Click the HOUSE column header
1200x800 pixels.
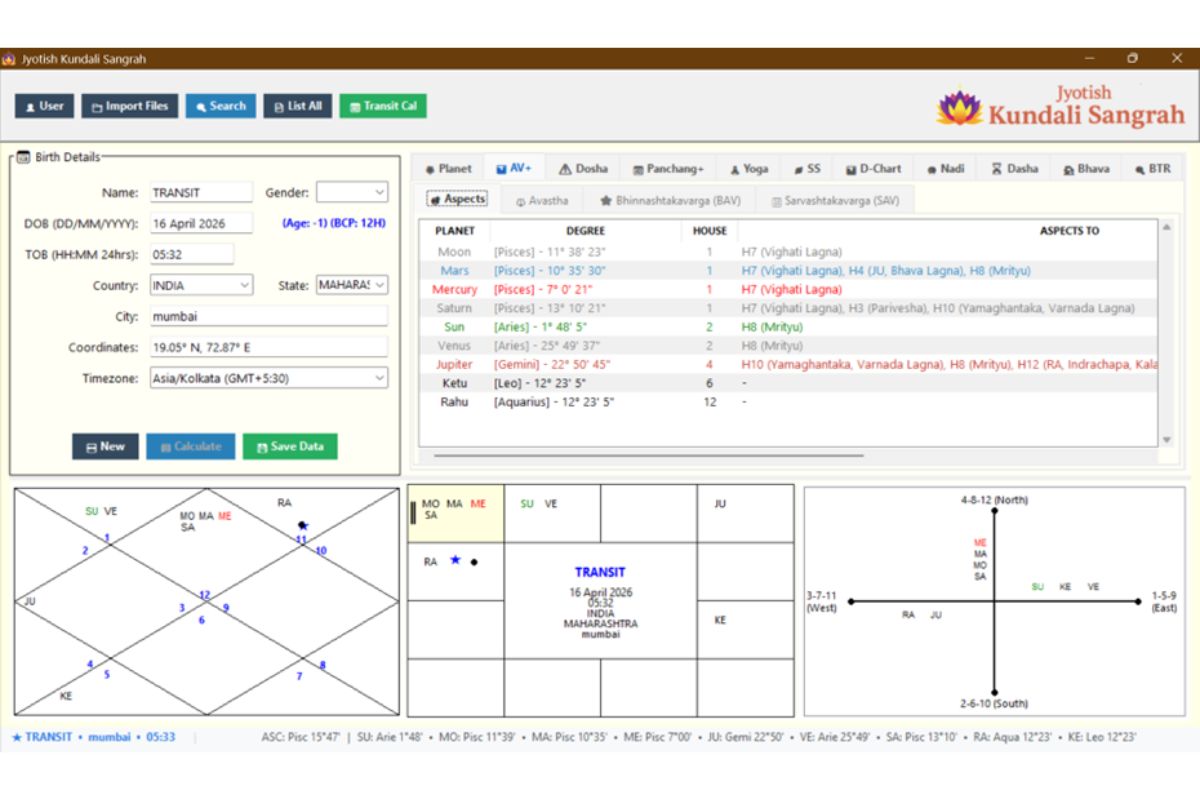click(710, 231)
